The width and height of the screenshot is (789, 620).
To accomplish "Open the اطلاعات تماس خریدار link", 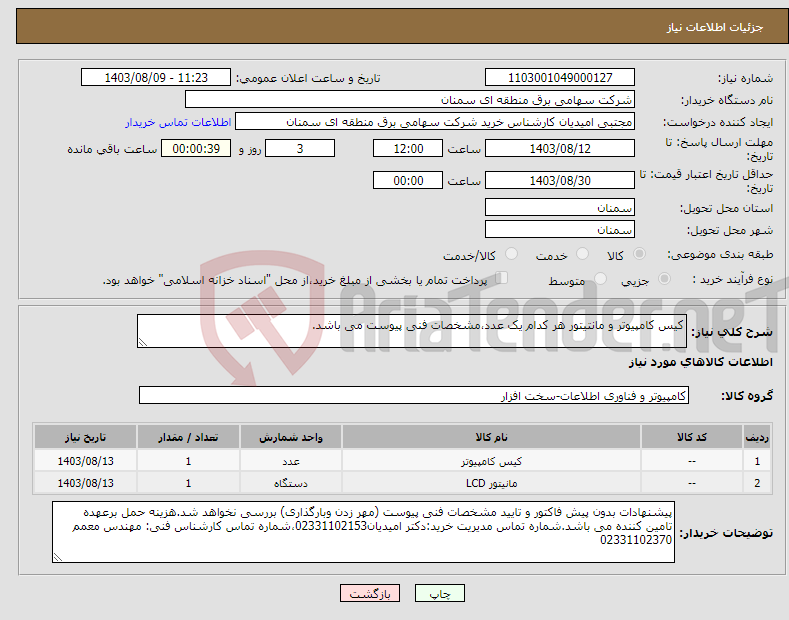I will click(178, 122).
